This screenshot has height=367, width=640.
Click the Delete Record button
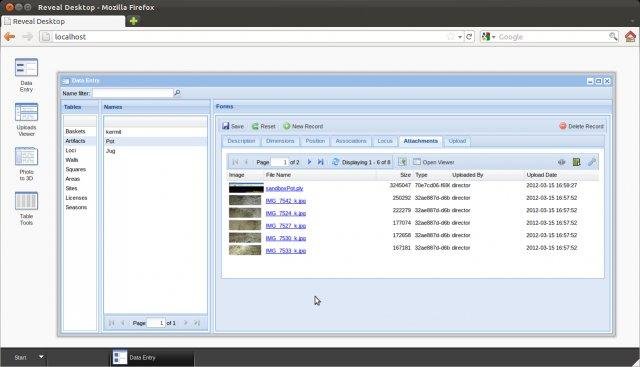click(581, 126)
